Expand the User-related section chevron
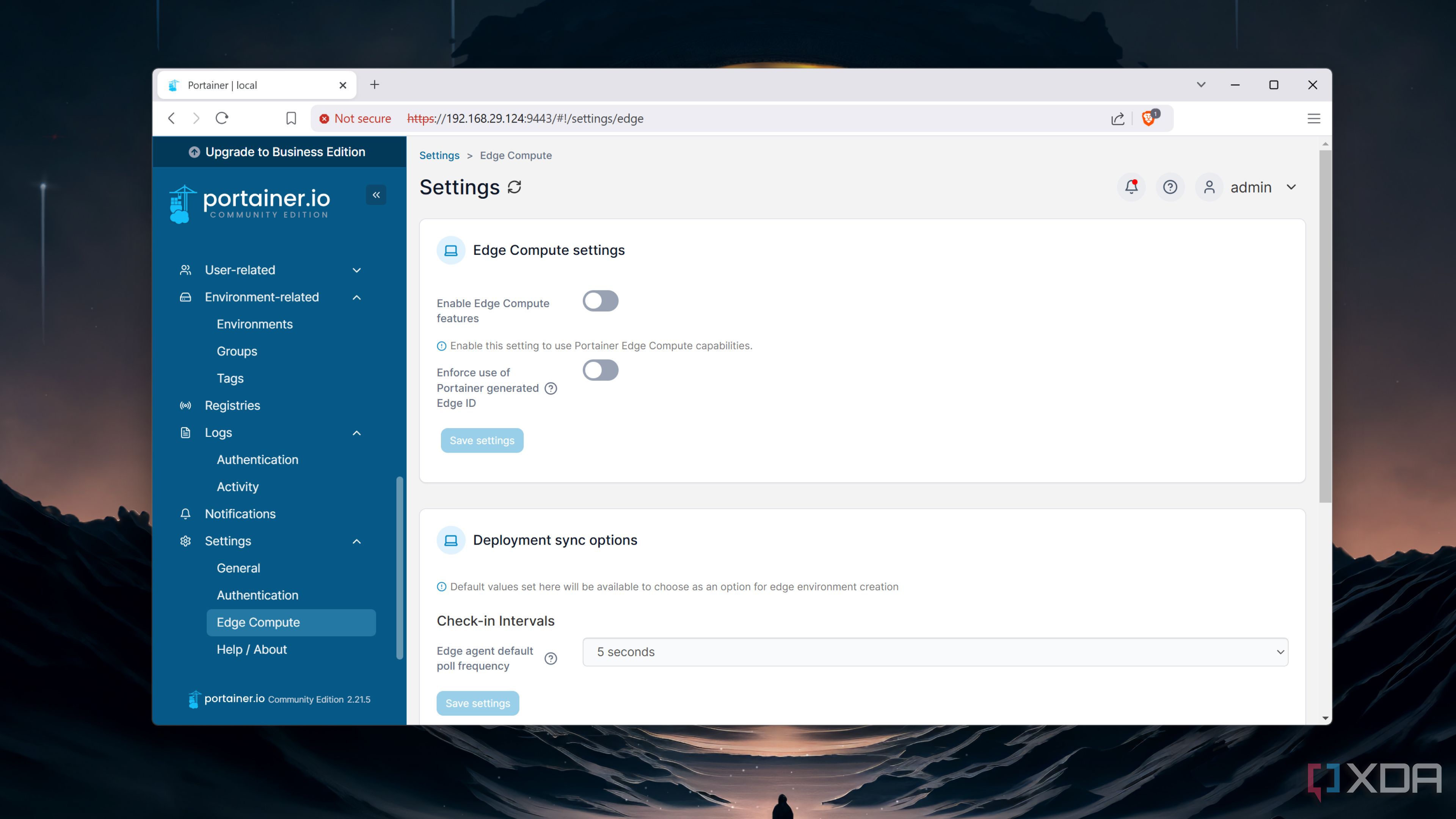 357,270
